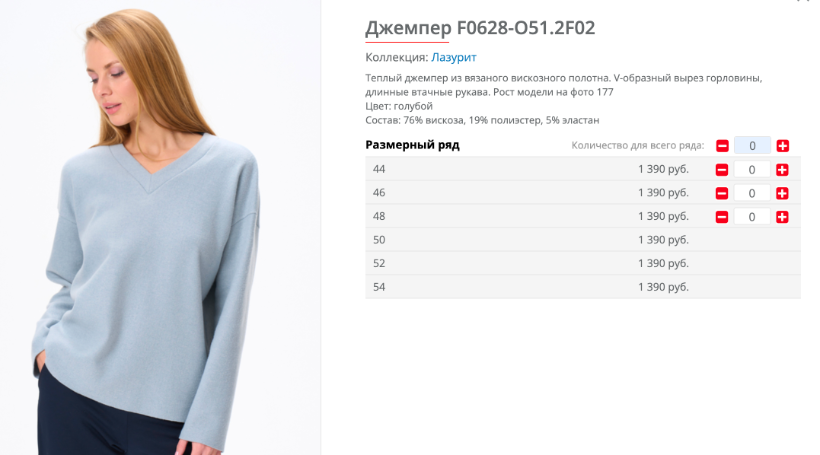Select the size 50 row
Image resolution: width=820 pixels, height=455 pixels.
click(583, 240)
